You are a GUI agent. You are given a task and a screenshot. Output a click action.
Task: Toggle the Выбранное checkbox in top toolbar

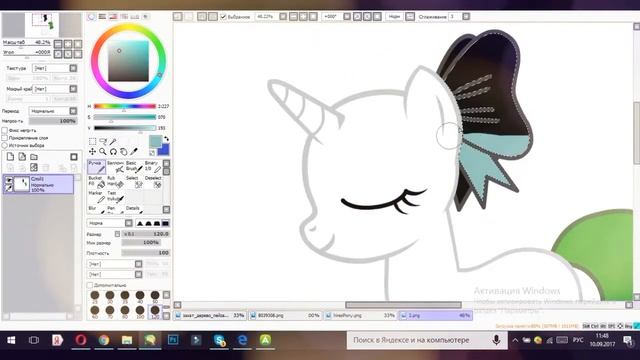[x=223, y=17]
